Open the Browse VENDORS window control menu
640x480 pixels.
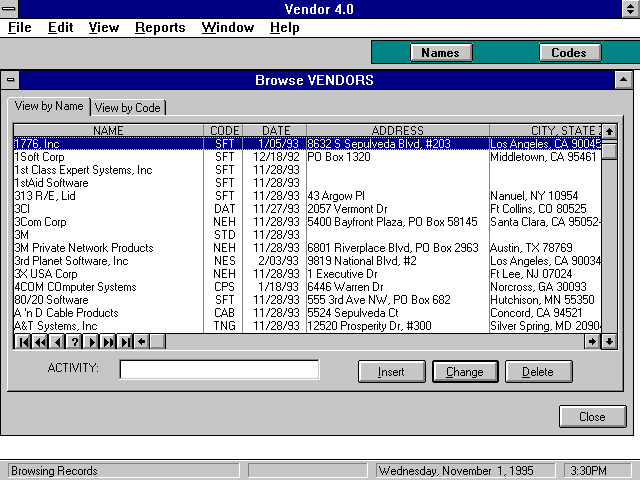[10, 80]
